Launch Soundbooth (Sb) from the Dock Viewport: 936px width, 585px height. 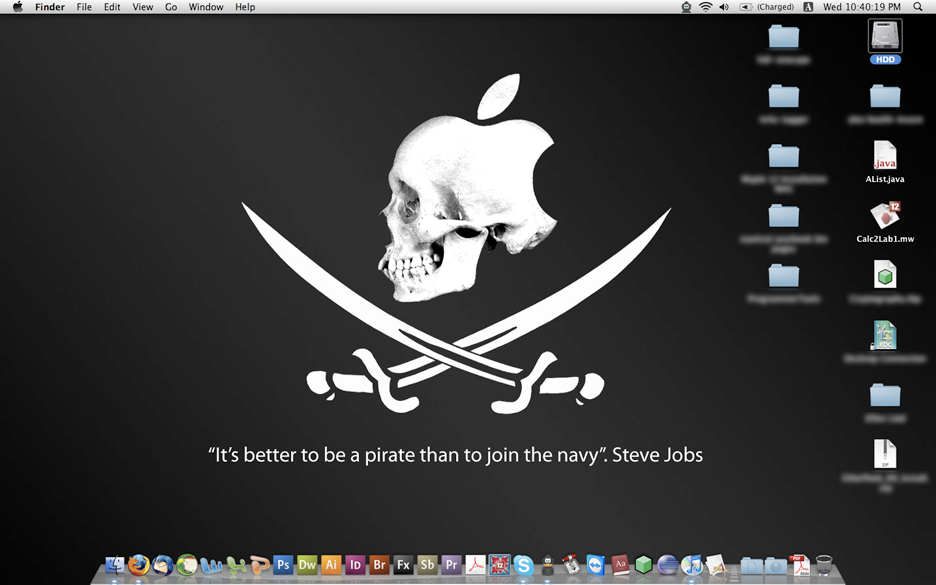coord(427,565)
